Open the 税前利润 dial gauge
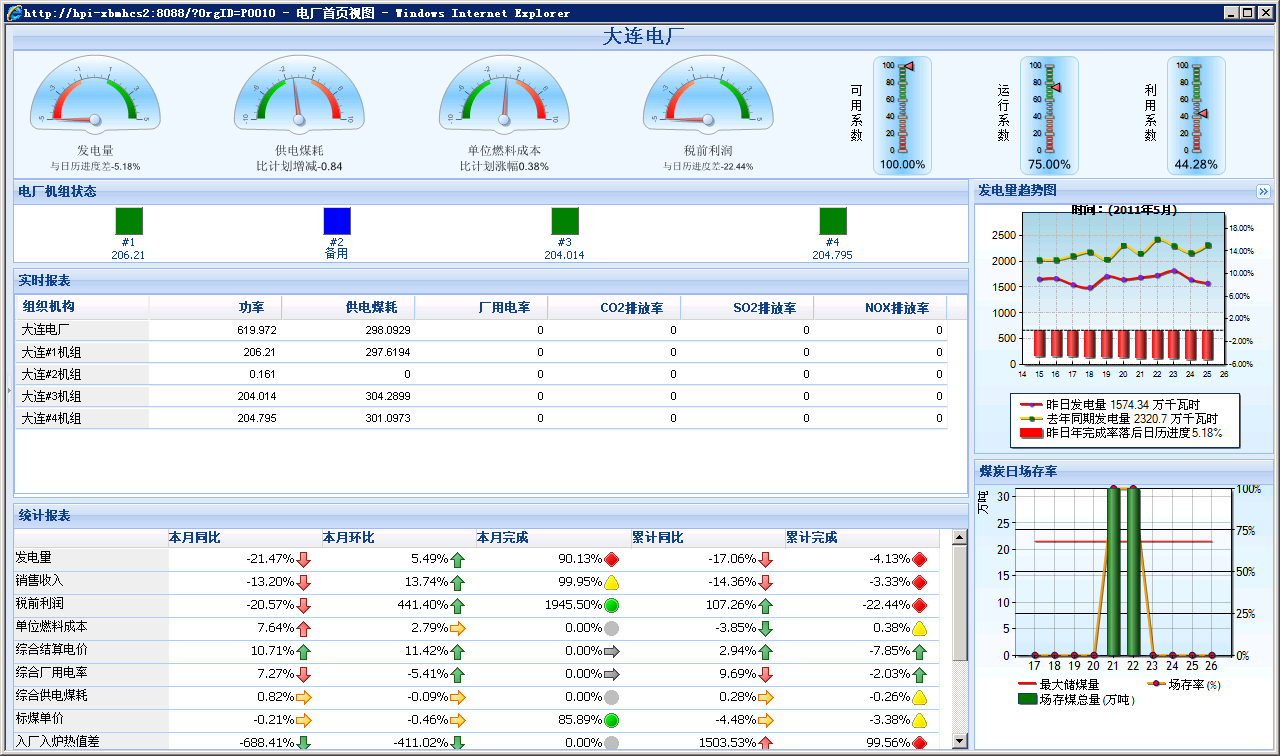The image size is (1280, 756). (708, 93)
